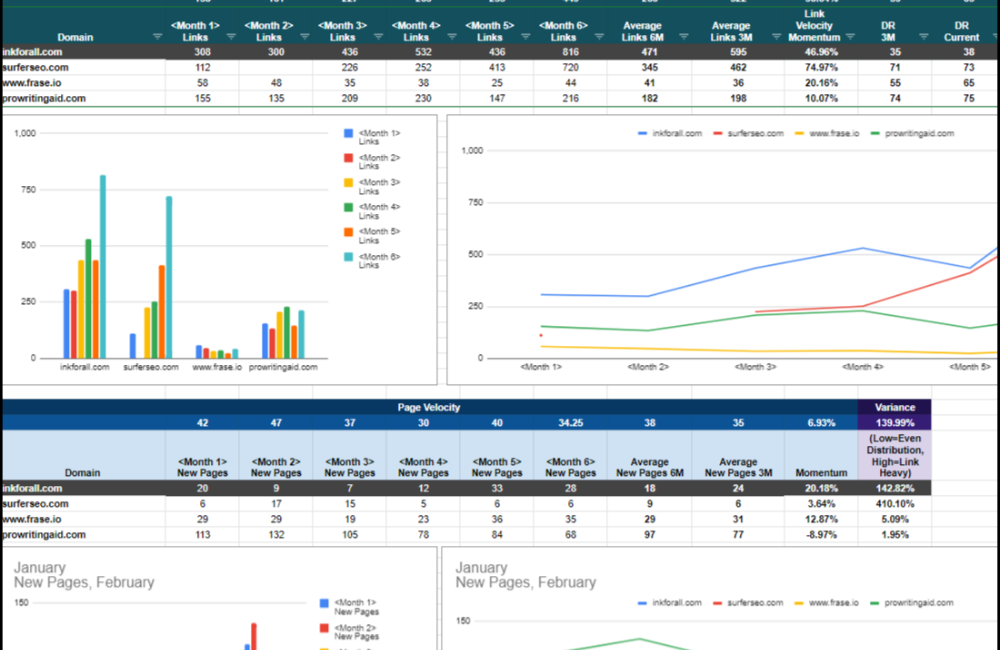Click the 34.25 summary cell under Page Velocity
The width and height of the screenshot is (1000, 650).
pyautogui.click(x=571, y=423)
